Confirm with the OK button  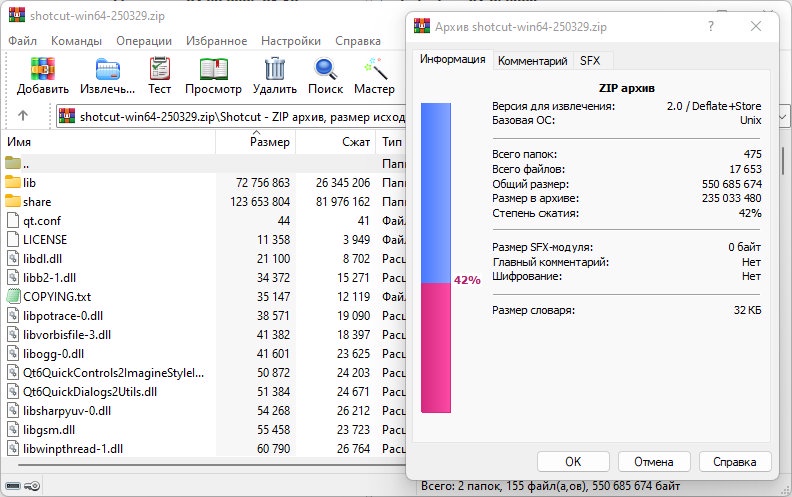[x=573, y=462]
